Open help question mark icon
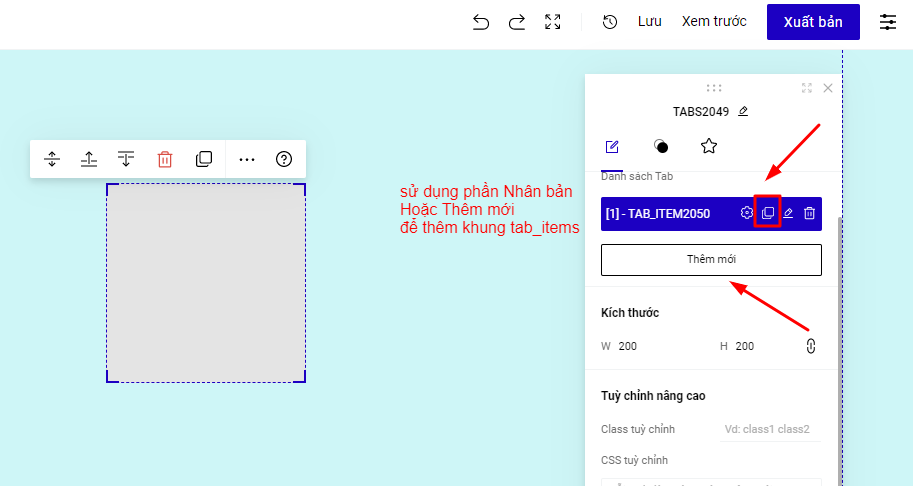Screen dimensions: 913x486 coord(284,159)
